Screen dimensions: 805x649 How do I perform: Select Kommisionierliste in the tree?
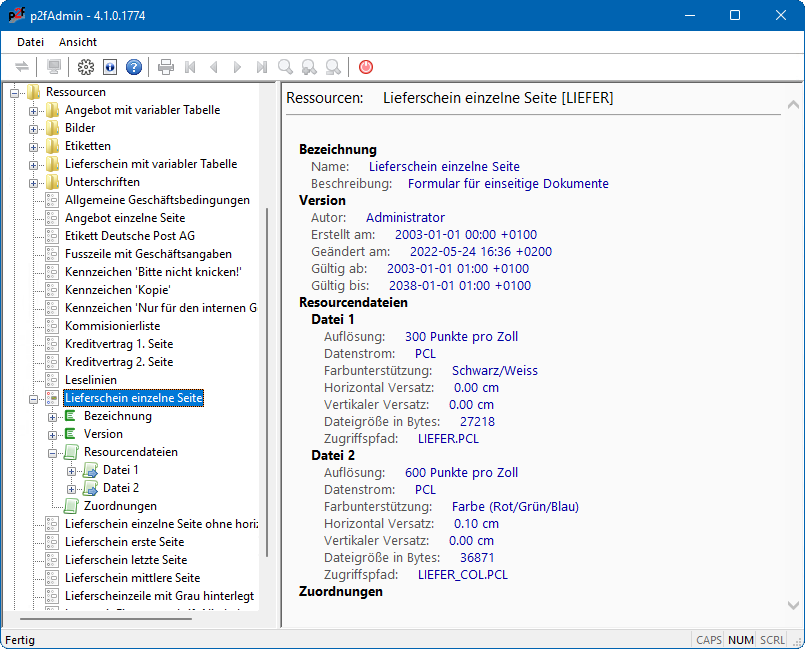pyautogui.click(x=112, y=326)
